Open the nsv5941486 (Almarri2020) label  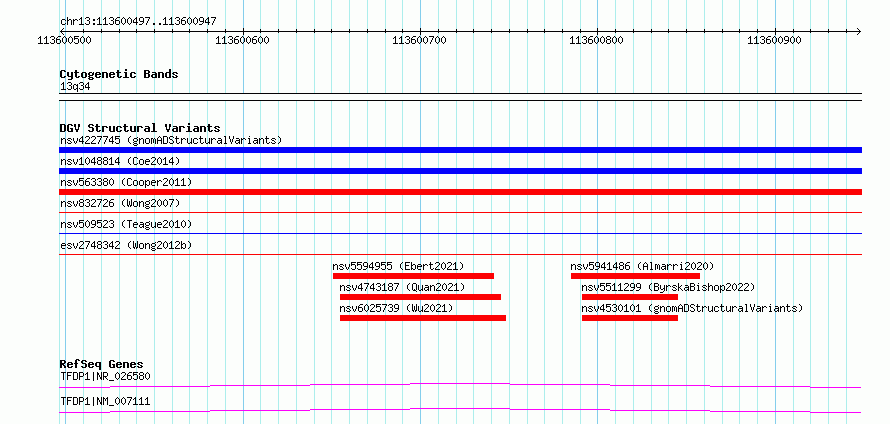642,266
